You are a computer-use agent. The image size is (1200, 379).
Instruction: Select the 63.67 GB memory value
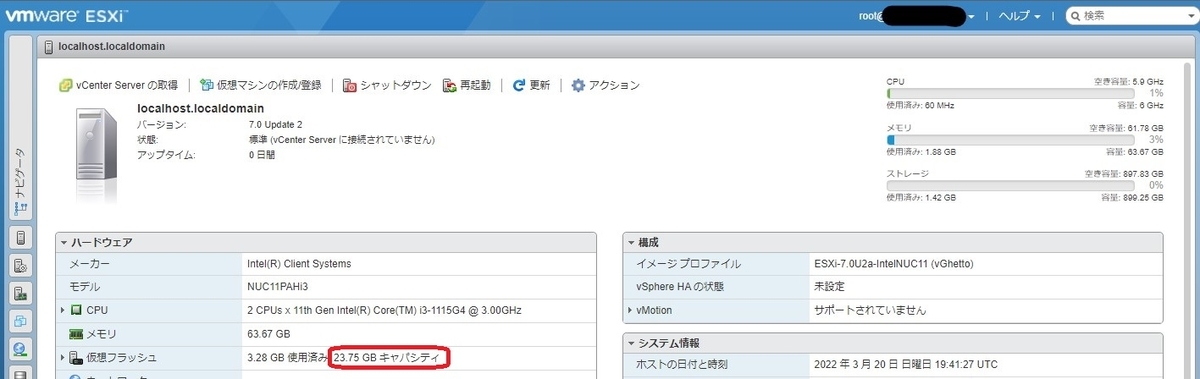268,334
